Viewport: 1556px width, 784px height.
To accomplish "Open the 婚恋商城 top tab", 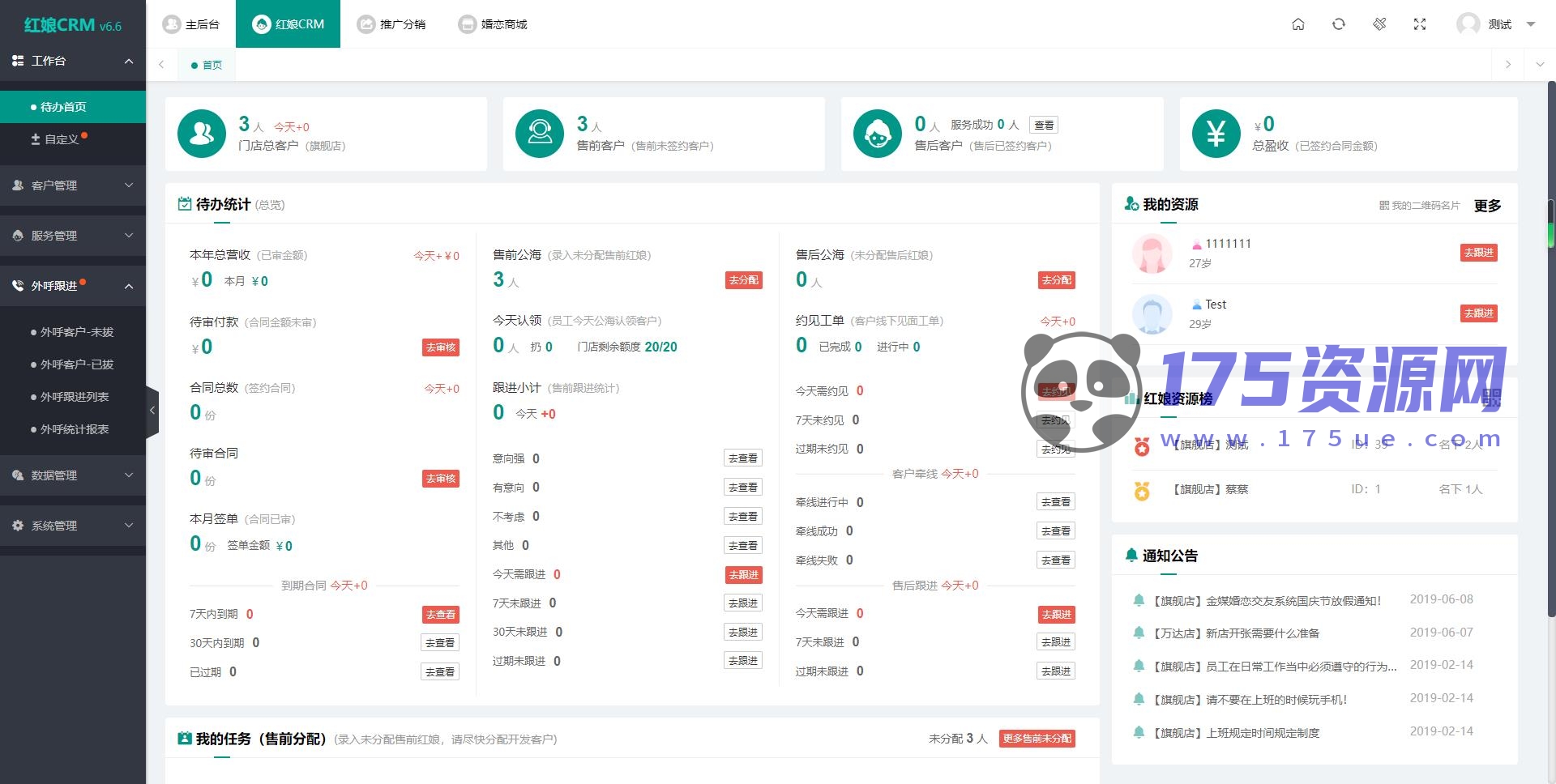I will coord(493,24).
